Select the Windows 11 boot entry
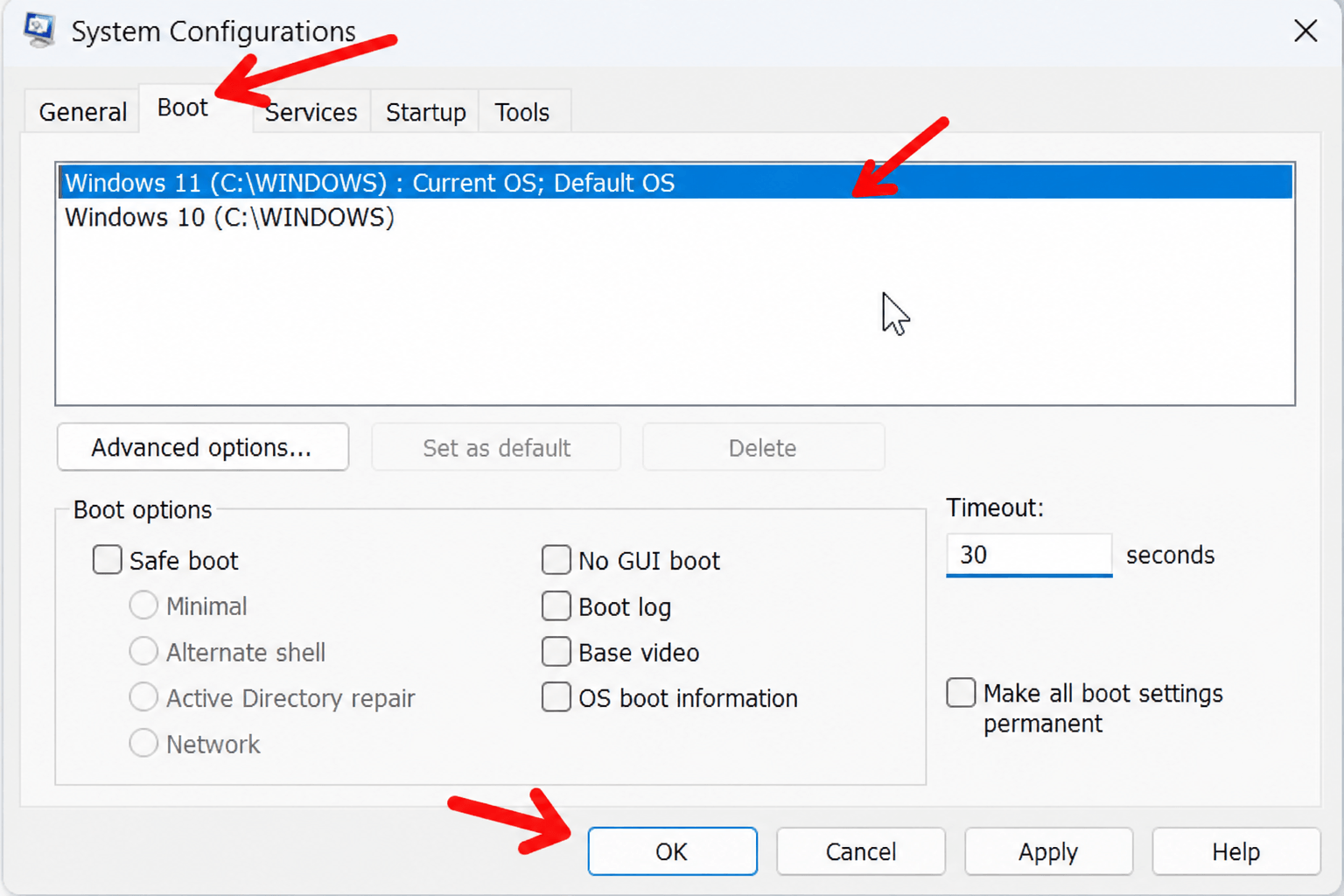Screen dimensions: 1344x896 pos(675,182)
